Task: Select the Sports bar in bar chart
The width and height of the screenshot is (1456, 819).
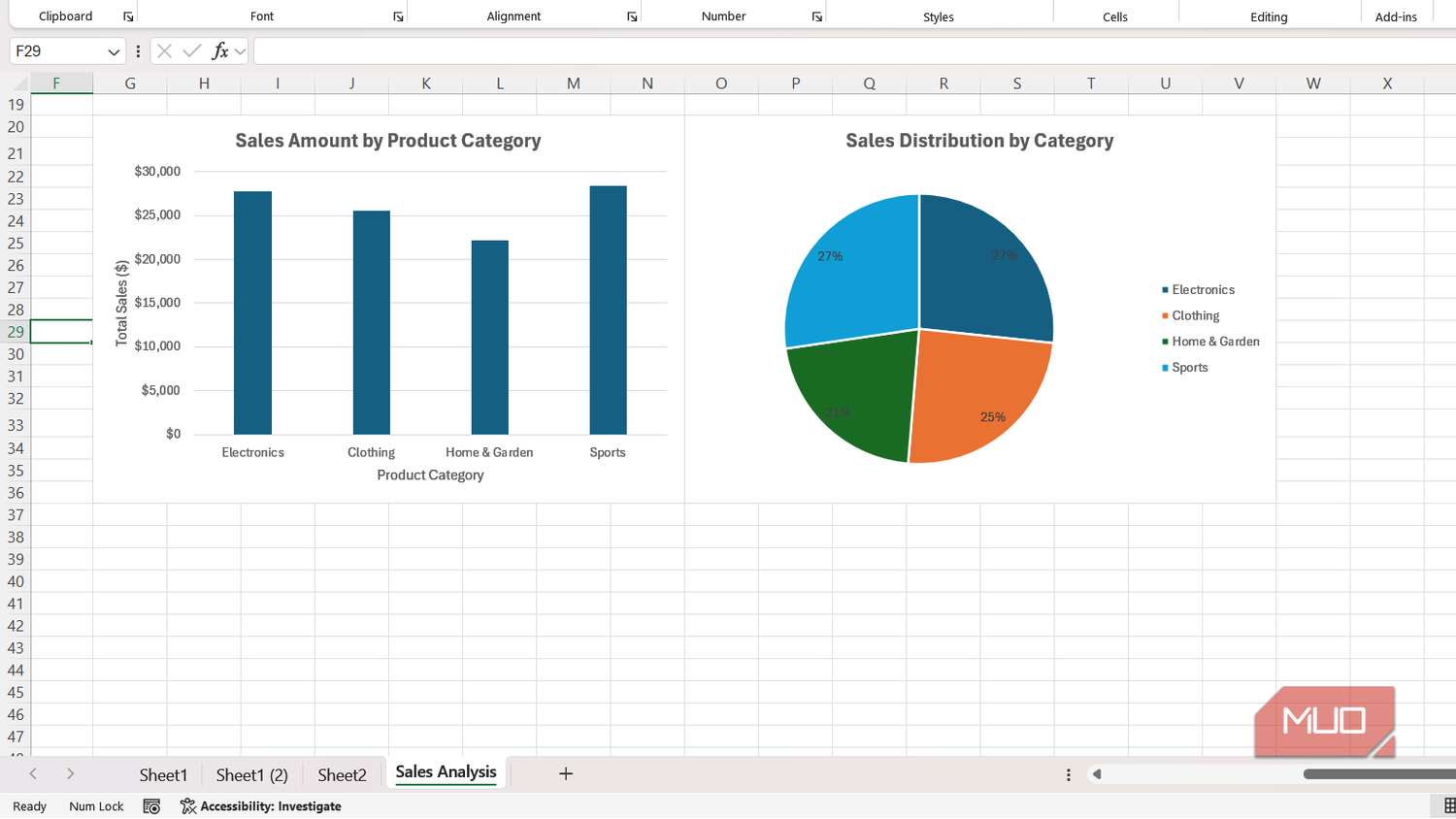Action: (x=608, y=311)
